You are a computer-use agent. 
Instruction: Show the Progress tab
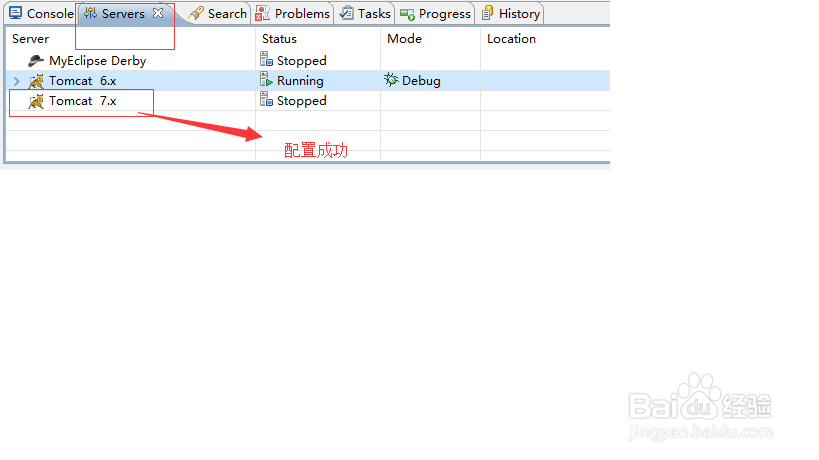(x=435, y=14)
